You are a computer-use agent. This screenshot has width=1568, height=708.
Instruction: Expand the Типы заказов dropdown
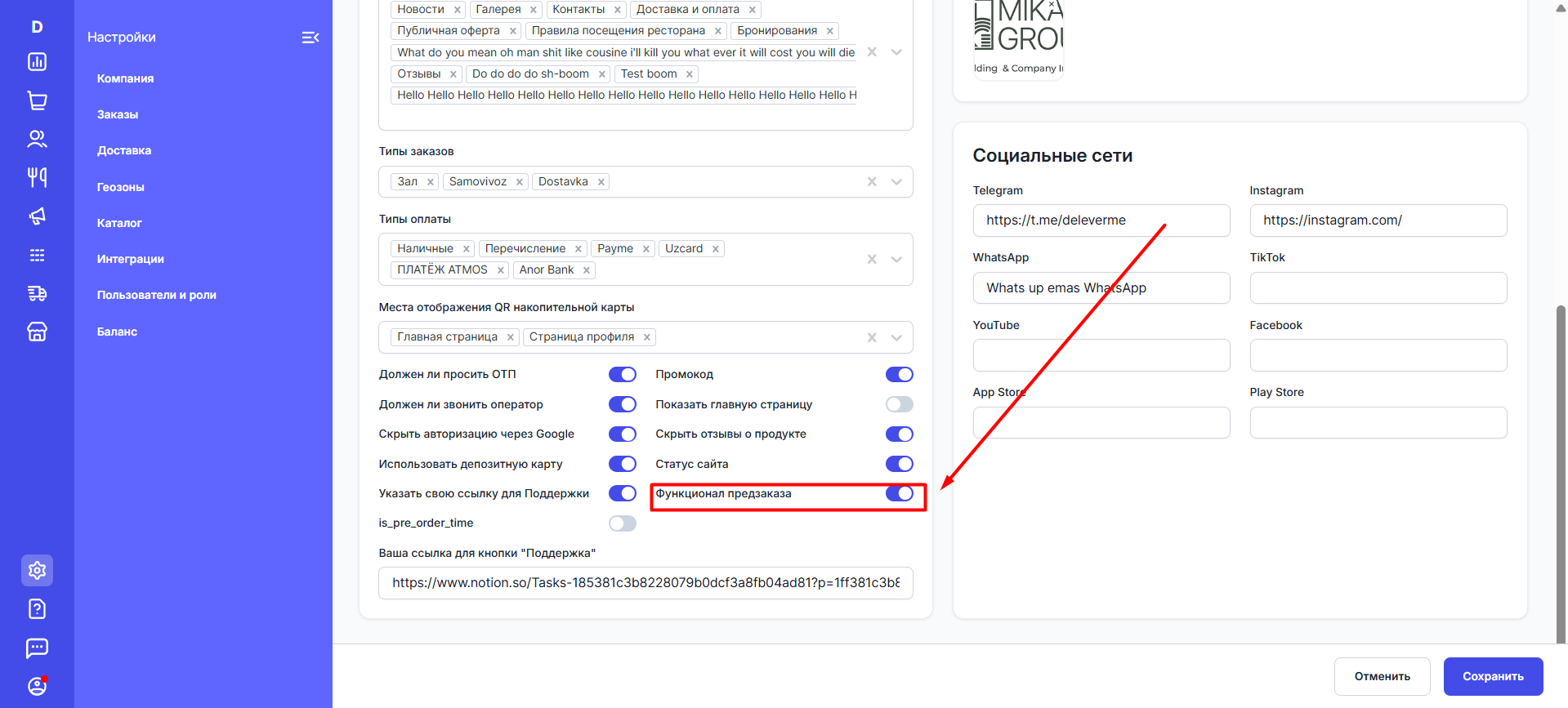(x=896, y=182)
